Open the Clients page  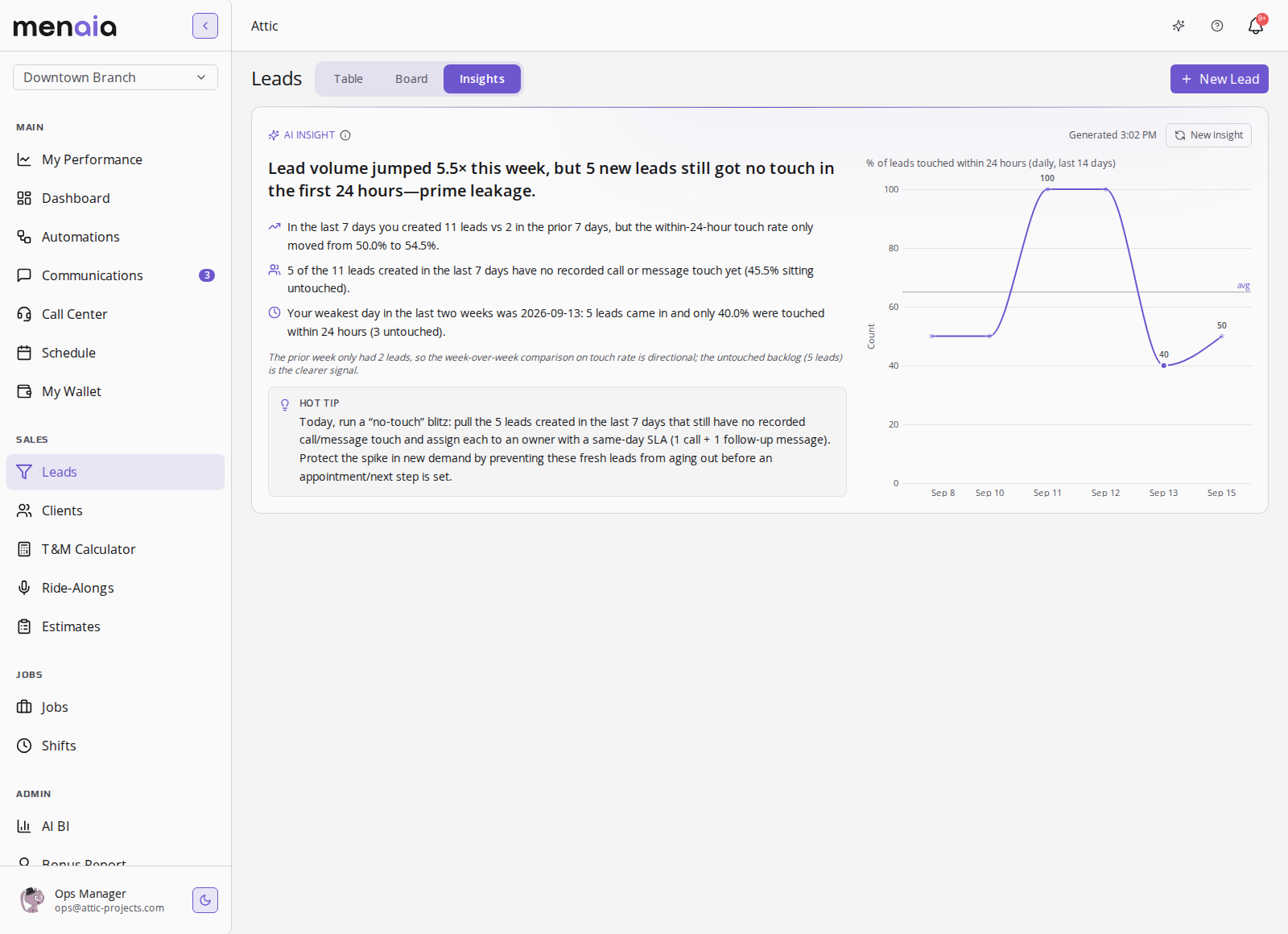pos(115,510)
